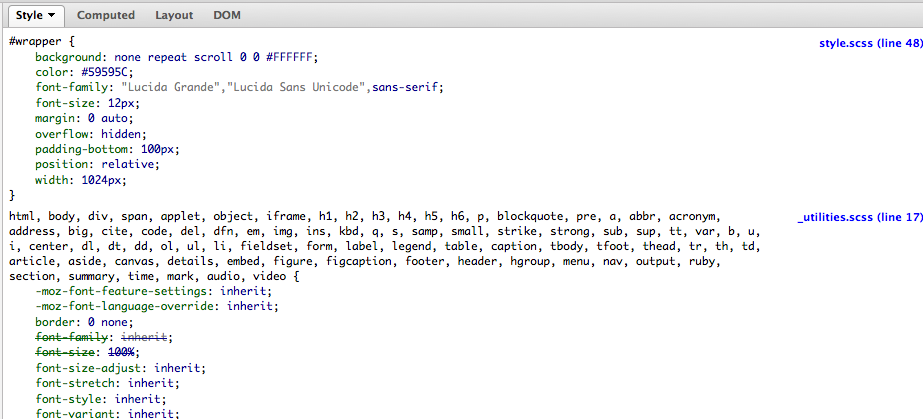Click the background property name under #wrapper
Image resolution: width=923 pixels, height=419 pixels.
(68, 58)
